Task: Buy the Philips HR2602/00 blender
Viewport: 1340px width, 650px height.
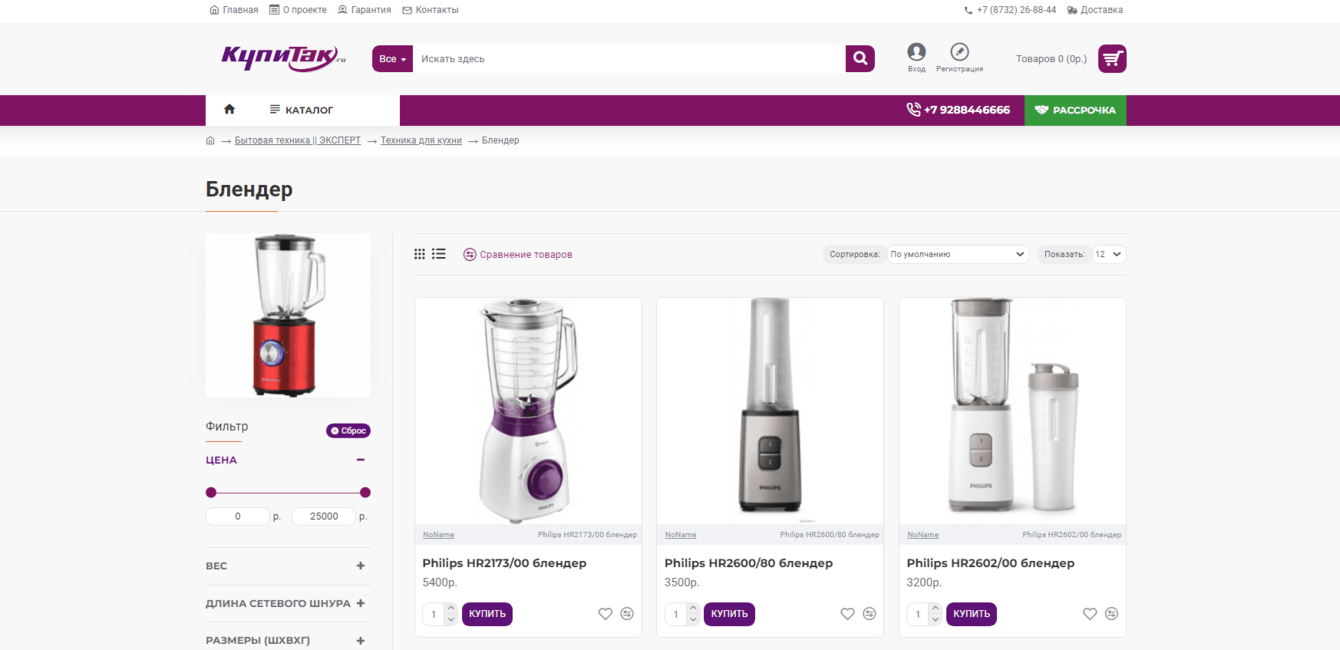Action: pos(971,614)
